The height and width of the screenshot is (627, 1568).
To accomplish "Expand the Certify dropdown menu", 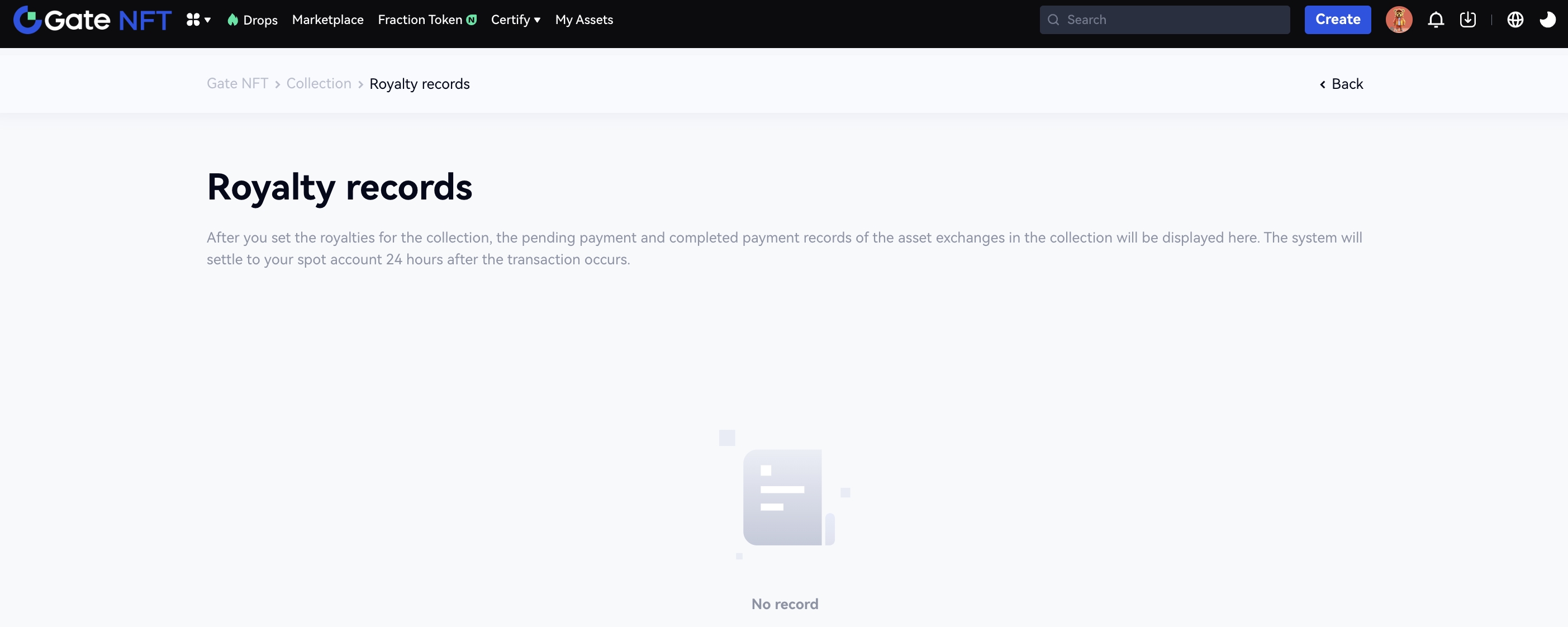I will [x=515, y=20].
